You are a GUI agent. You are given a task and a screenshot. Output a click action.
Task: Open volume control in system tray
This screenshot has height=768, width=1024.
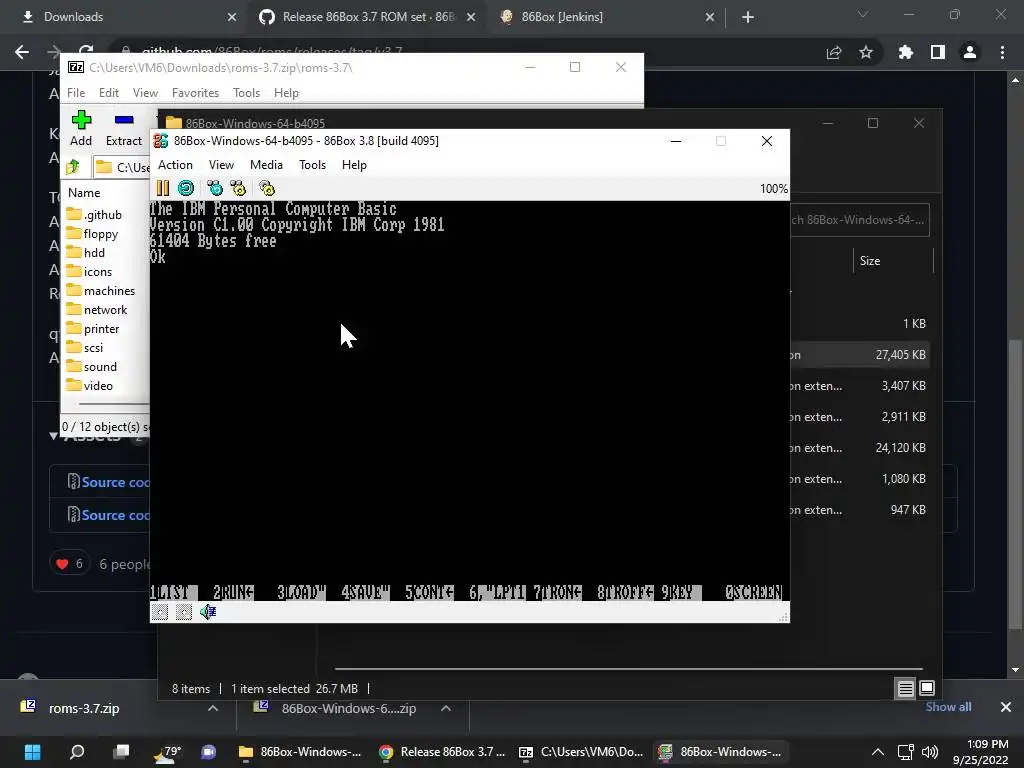click(x=930, y=752)
